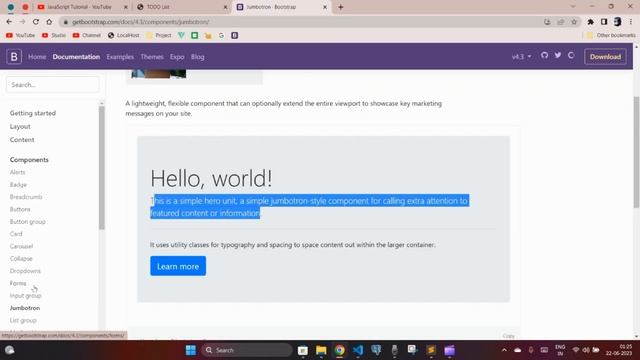Click the Learn more button
Viewport: 640px width, 360px height.
(178, 266)
